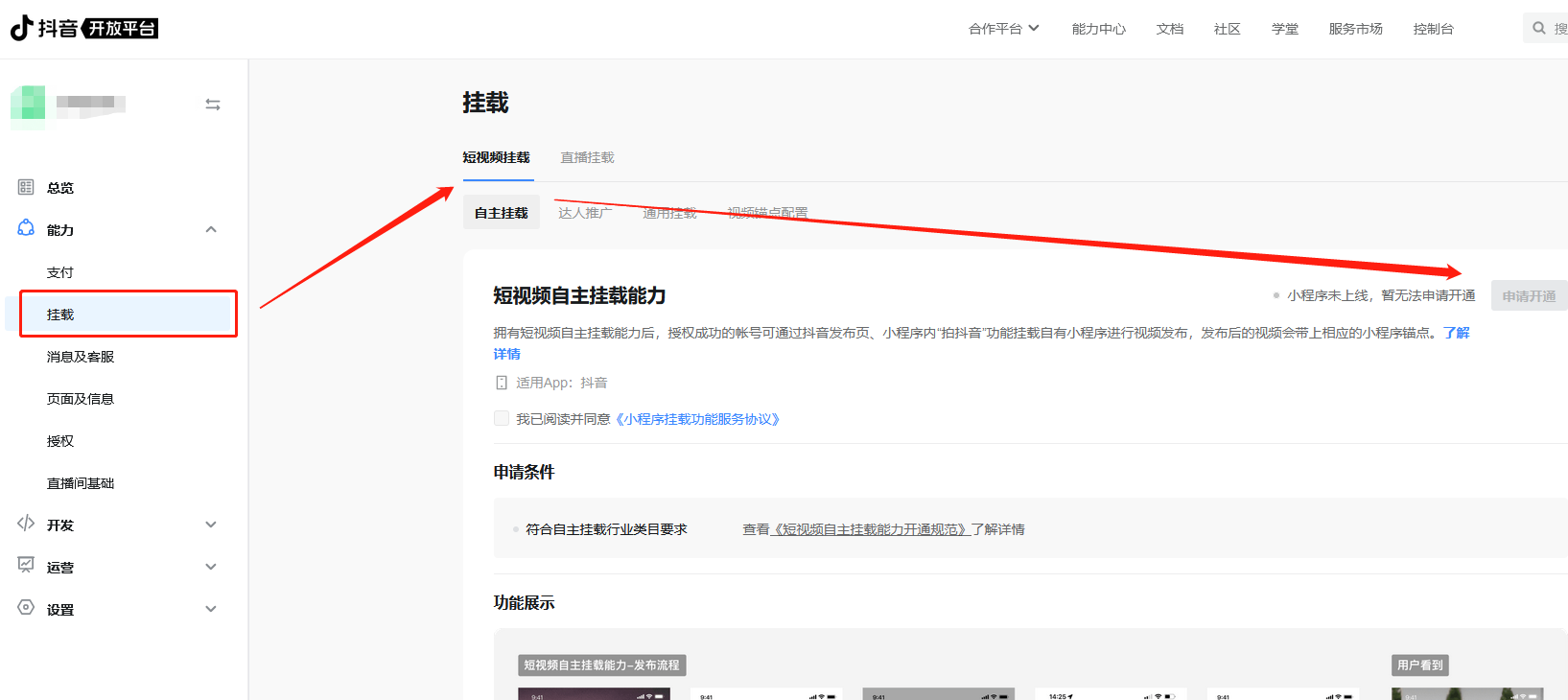Open 服务市场 in top navigation
Screen dimensions: 1568x700
[x=1356, y=29]
